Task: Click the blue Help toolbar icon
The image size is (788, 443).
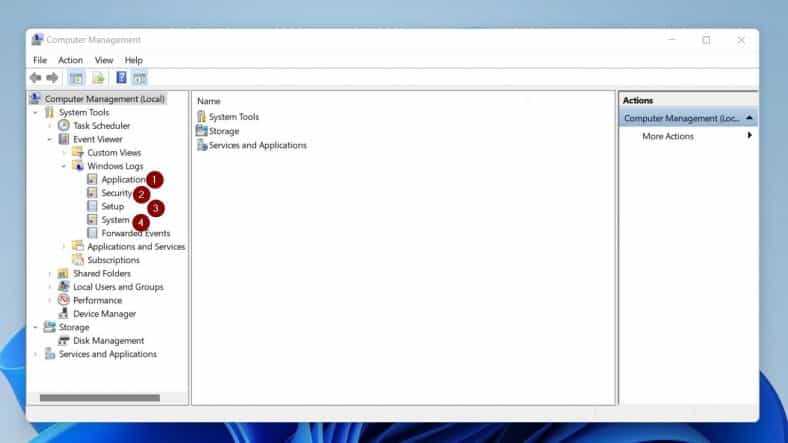Action: click(x=121, y=78)
